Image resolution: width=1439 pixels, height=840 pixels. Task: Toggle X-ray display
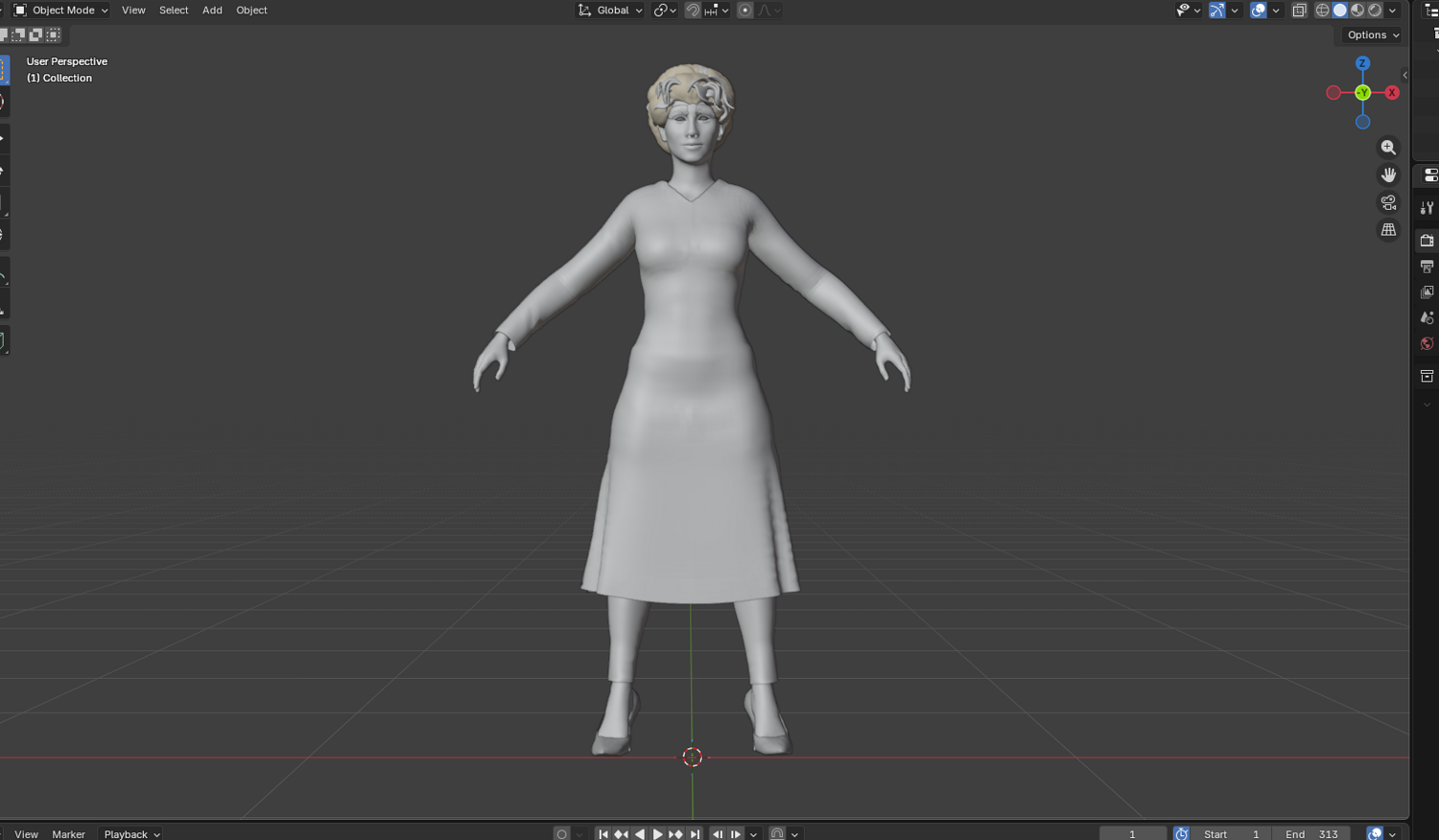pos(1299,11)
